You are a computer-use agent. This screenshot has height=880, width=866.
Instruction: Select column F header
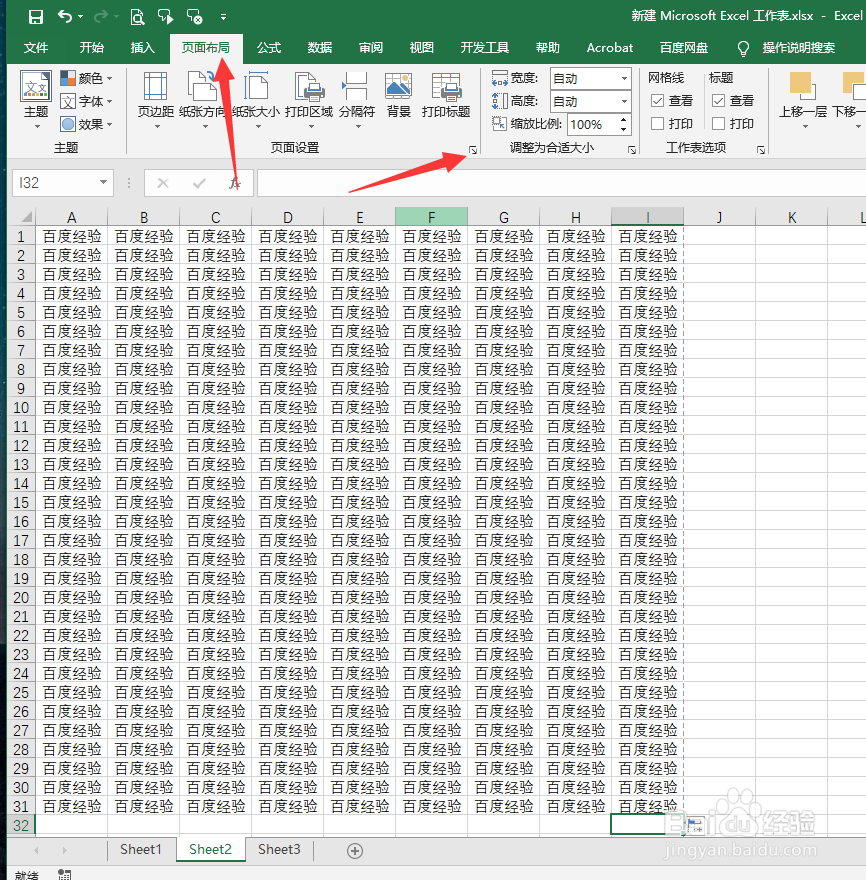click(x=431, y=217)
